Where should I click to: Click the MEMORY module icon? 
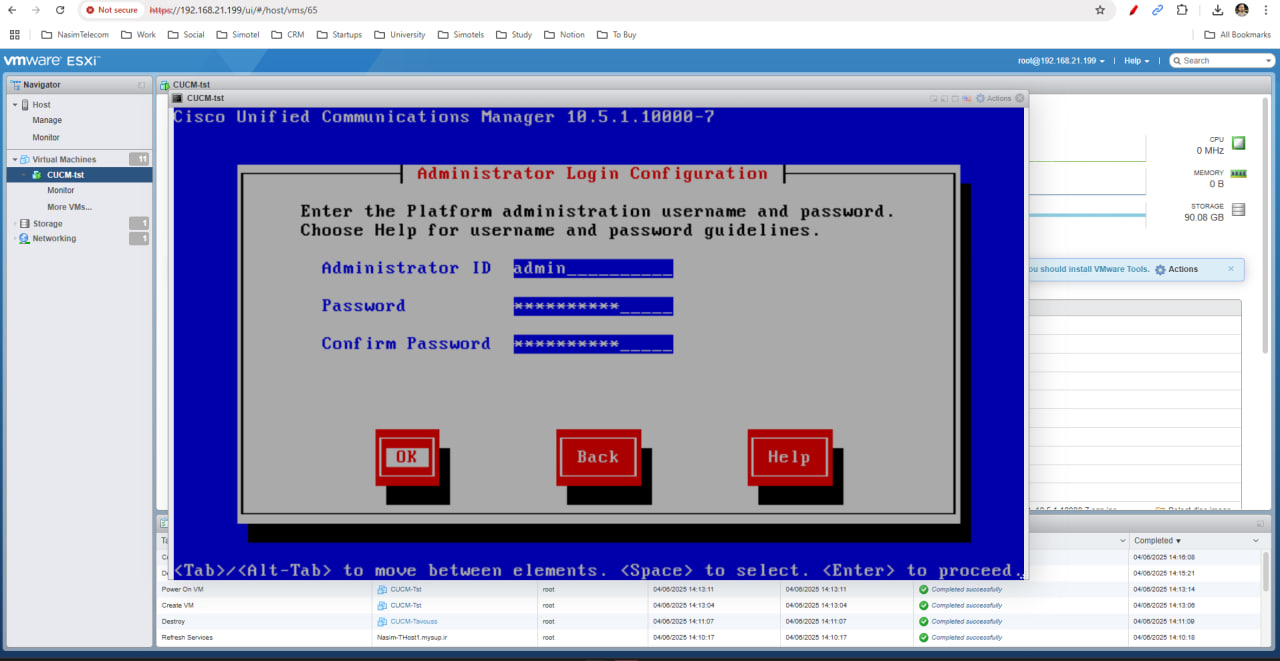click(x=1239, y=174)
